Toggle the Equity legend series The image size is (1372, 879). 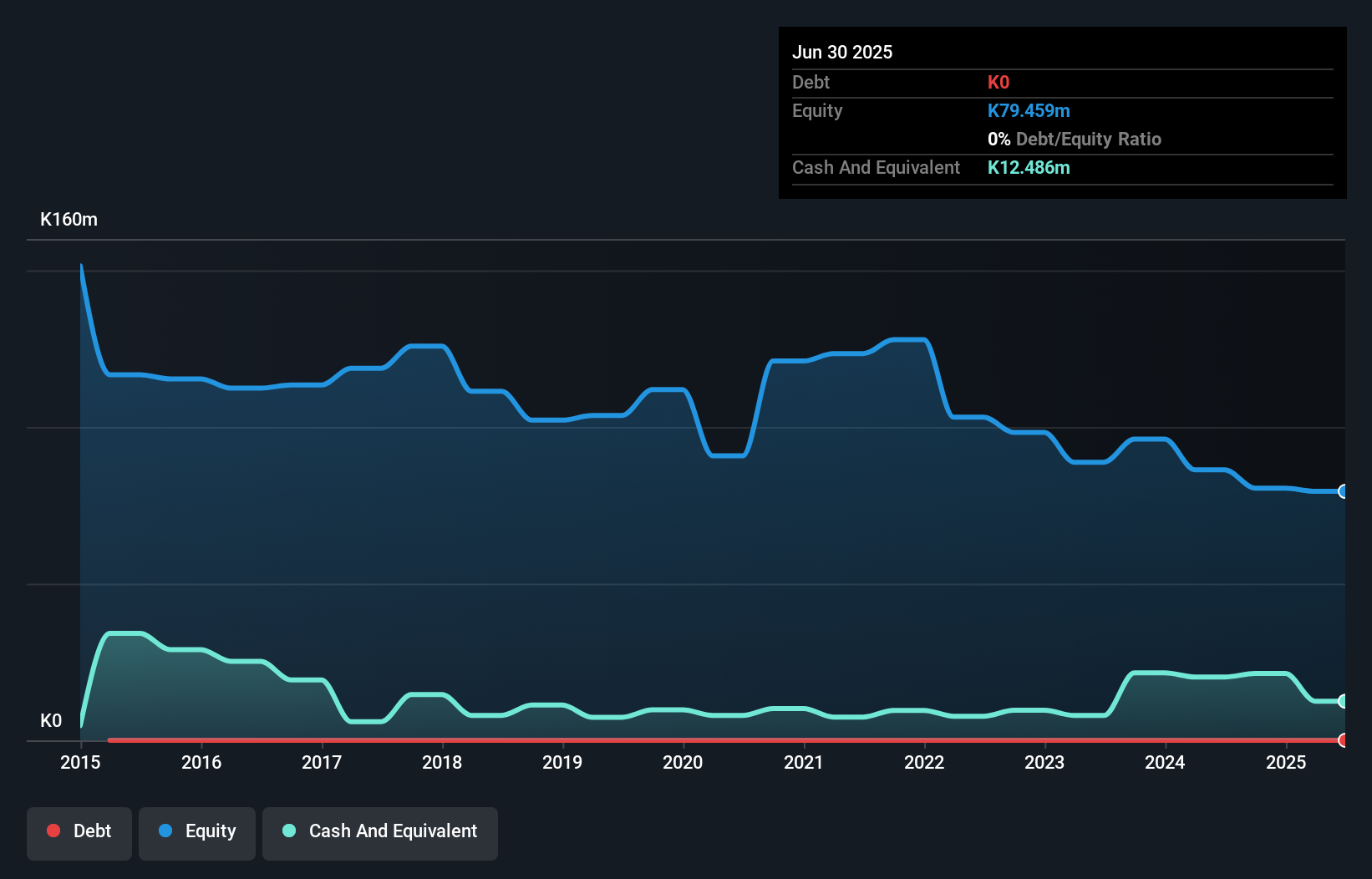pos(197,831)
